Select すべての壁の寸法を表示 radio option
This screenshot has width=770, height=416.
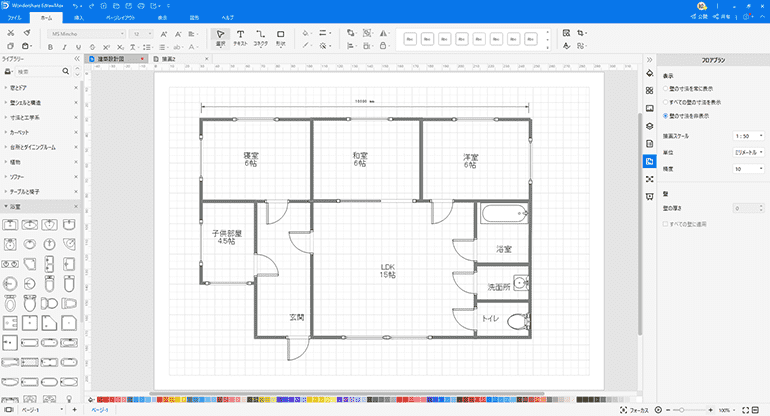click(668, 101)
